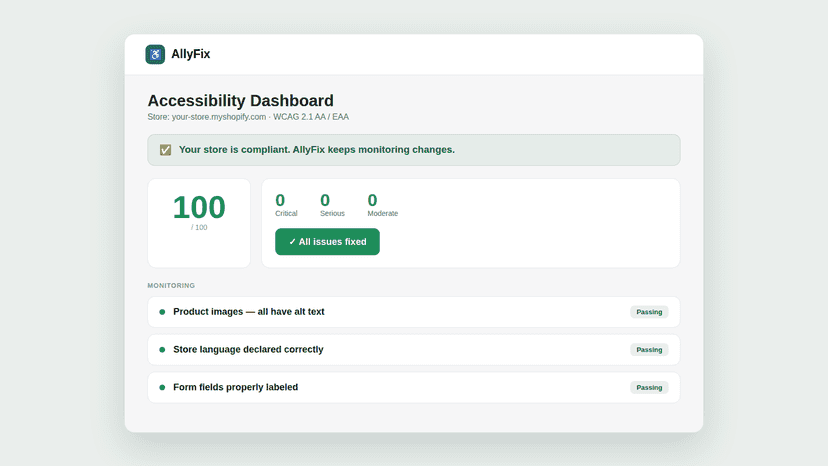Viewport: 828px width, 466px height.
Task: Click the green status dot for Product images
Action: (x=162, y=312)
